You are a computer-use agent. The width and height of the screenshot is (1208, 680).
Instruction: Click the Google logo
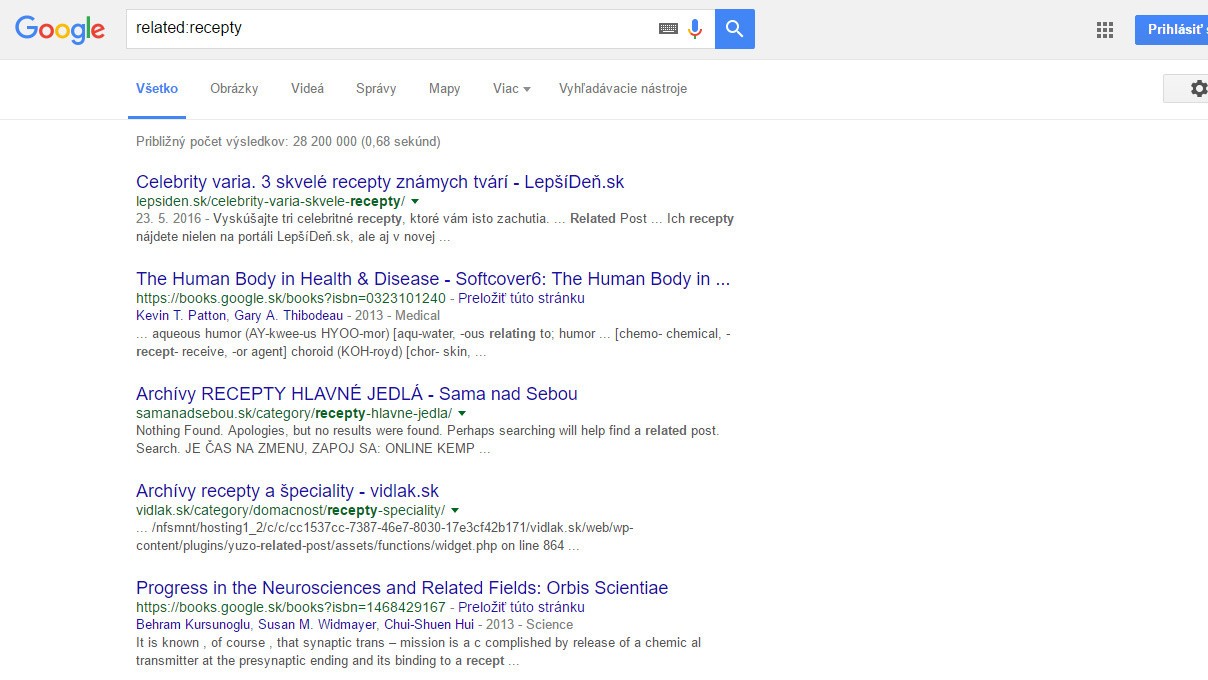[x=60, y=29]
